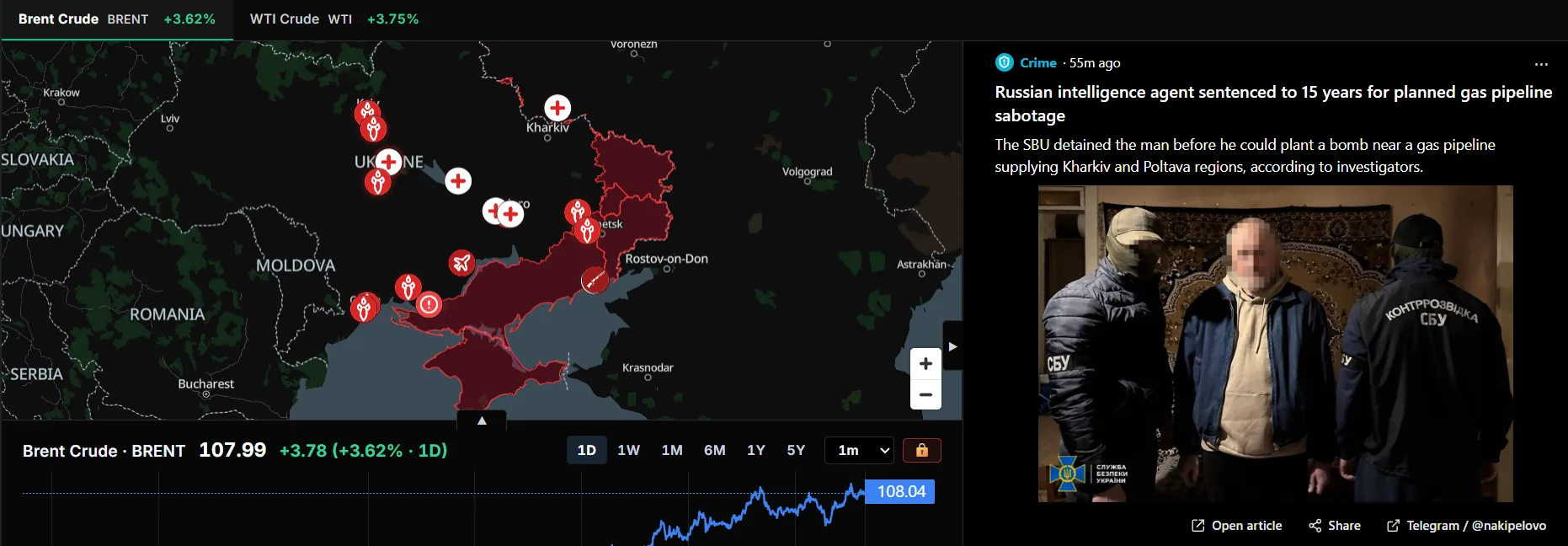Open the SBU detention photo thumbnail
Screen dimensions: 1568x546
tap(1275, 344)
